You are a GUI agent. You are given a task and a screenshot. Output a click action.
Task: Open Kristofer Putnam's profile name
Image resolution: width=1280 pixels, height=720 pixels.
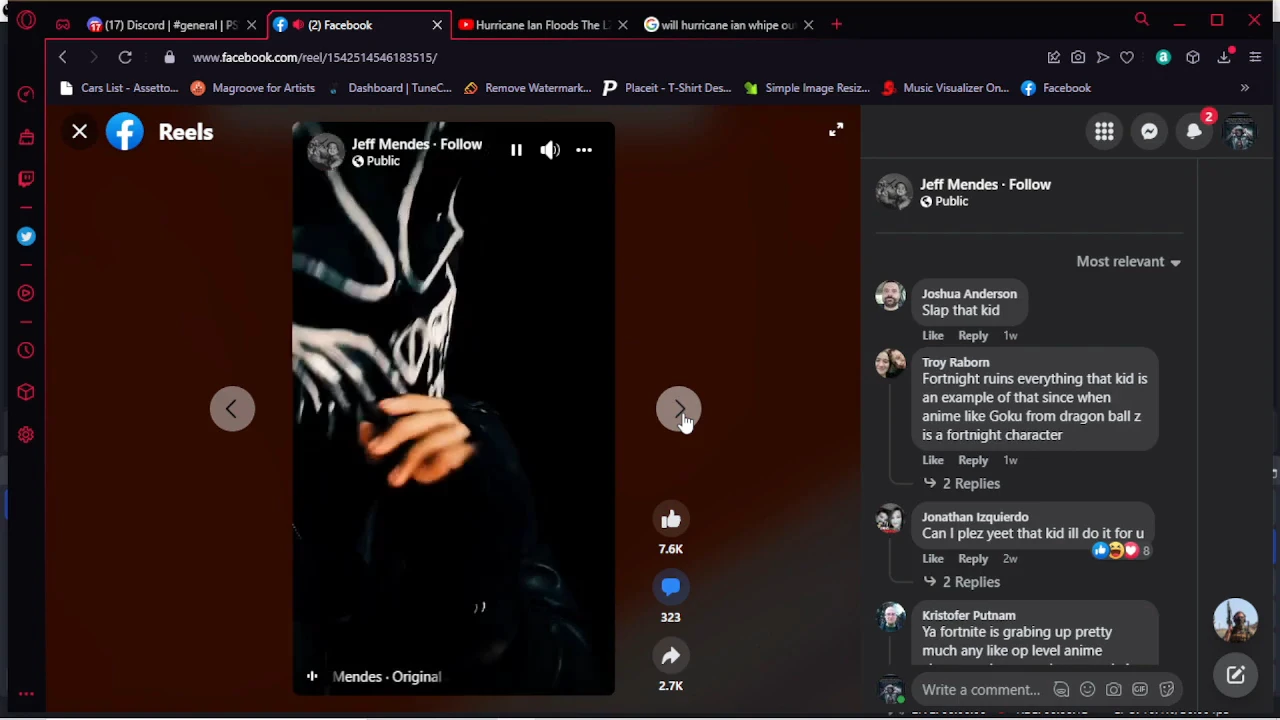[x=968, y=616]
